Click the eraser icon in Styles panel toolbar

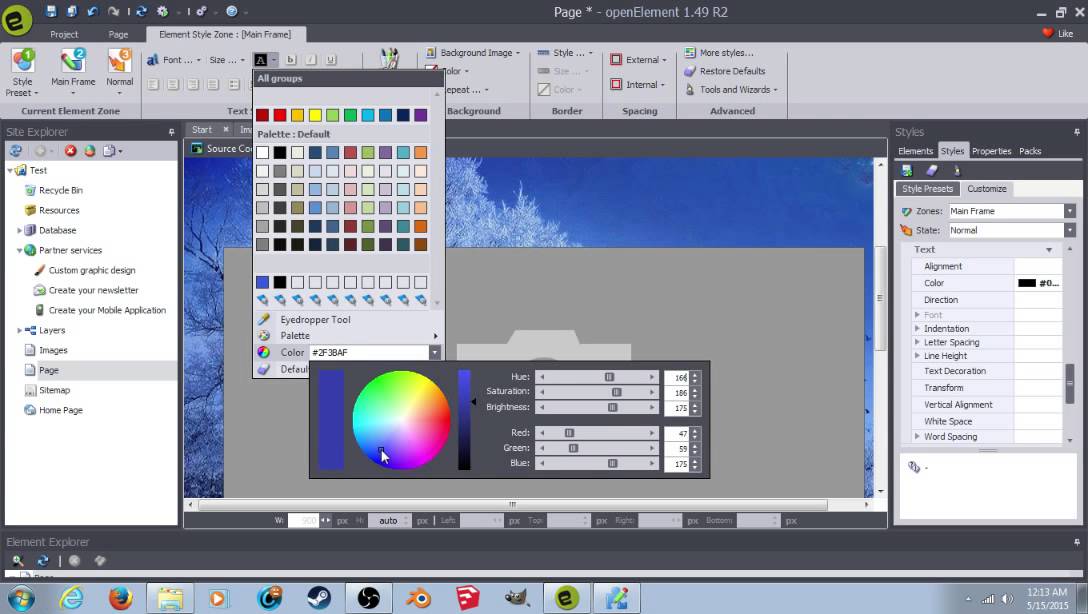[932, 170]
